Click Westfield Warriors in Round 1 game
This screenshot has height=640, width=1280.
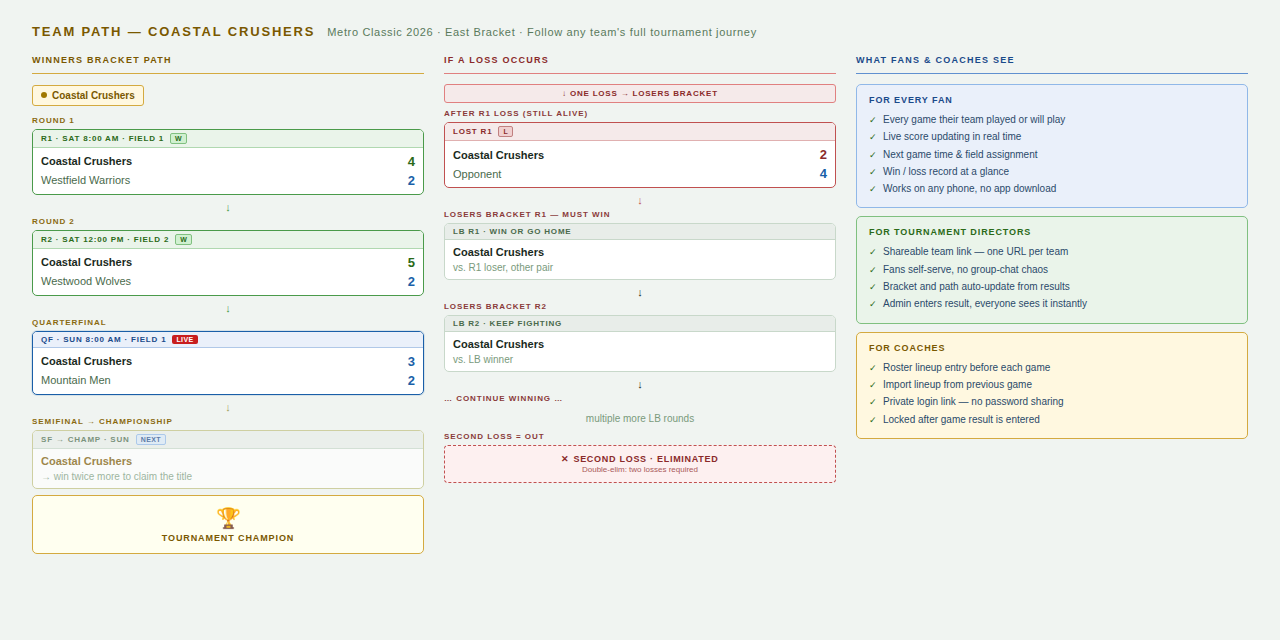(x=86, y=181)
